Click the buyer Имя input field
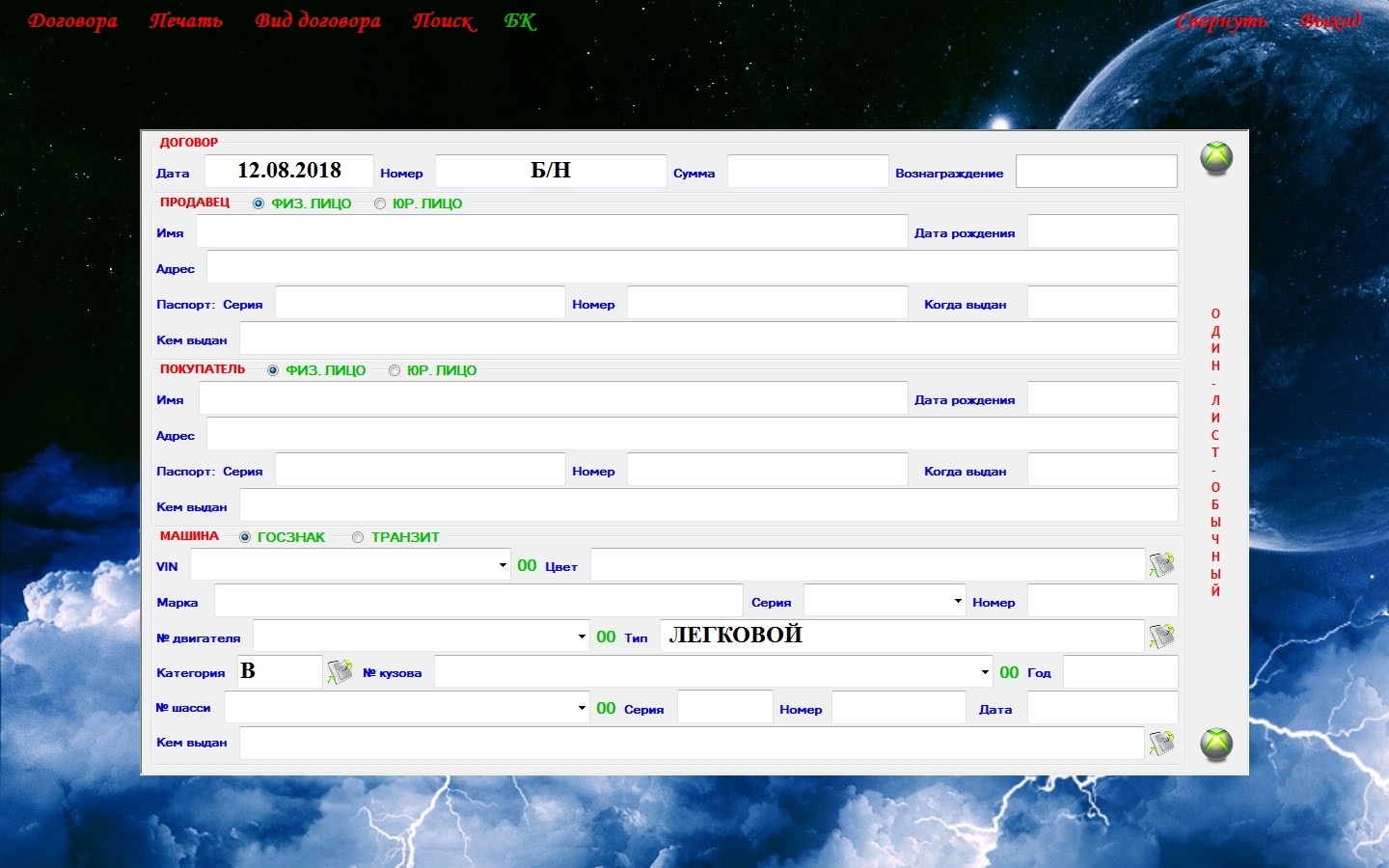This screenshot has width=1389, height=868. coord(554,398)
